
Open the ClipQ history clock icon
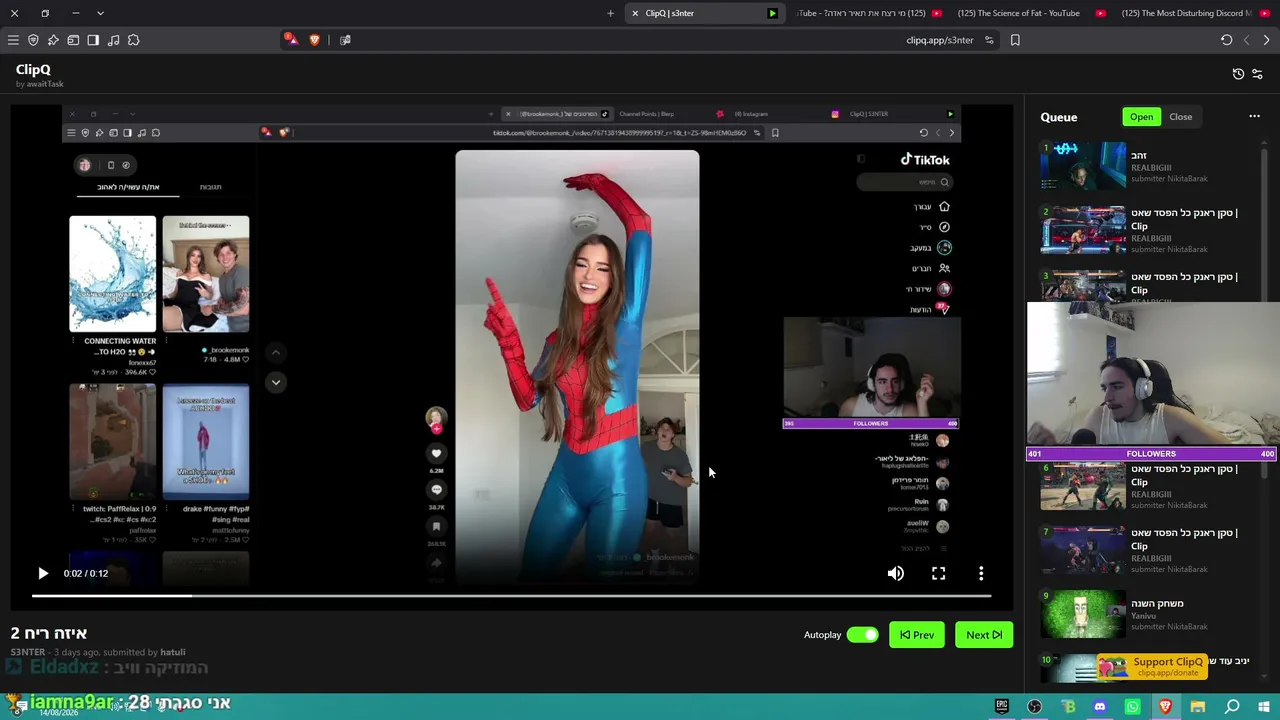(x=1238, y=74)
